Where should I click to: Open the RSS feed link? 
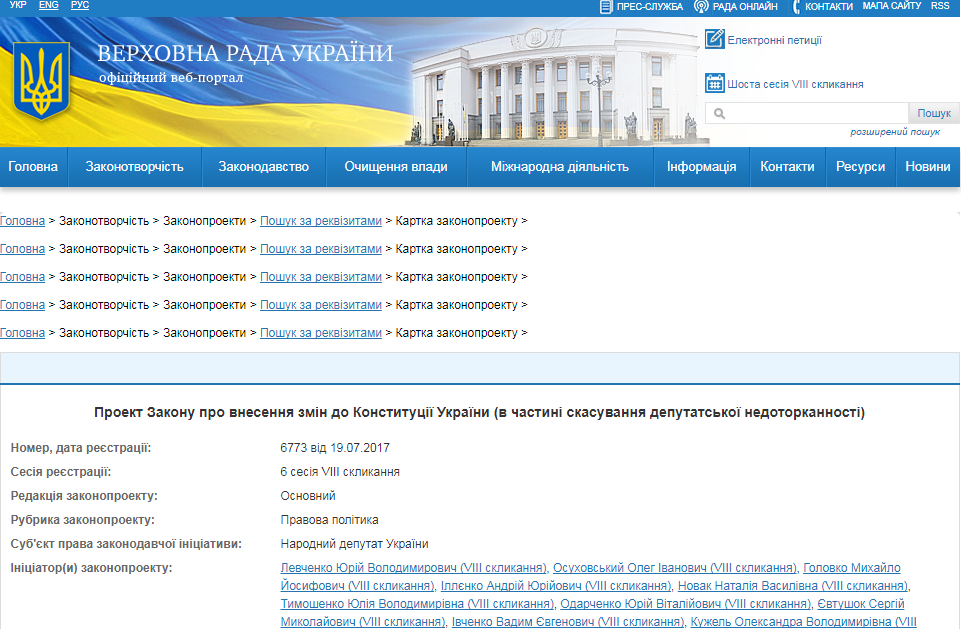pos(940,6)
